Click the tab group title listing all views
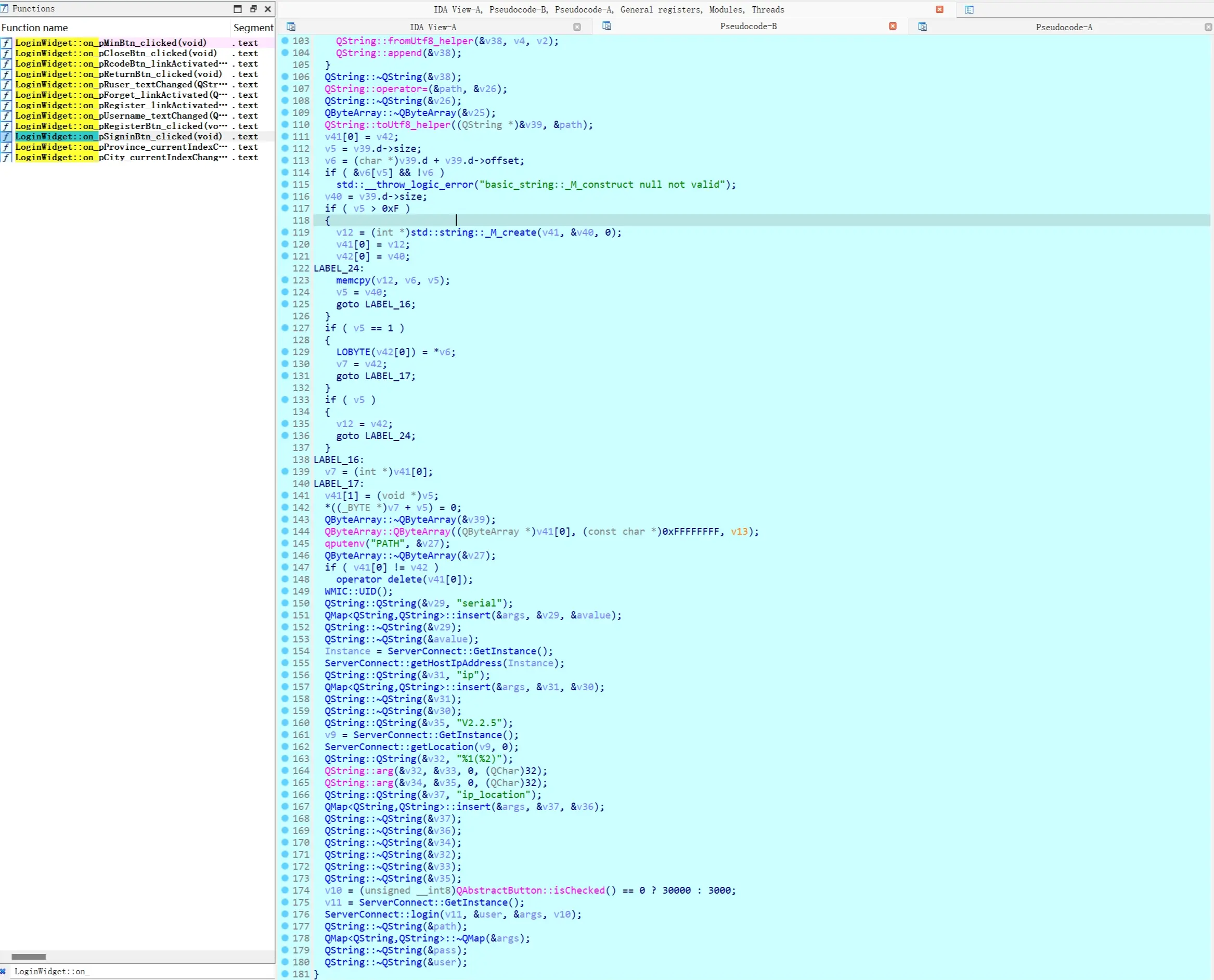 click(x=609, y=9)
